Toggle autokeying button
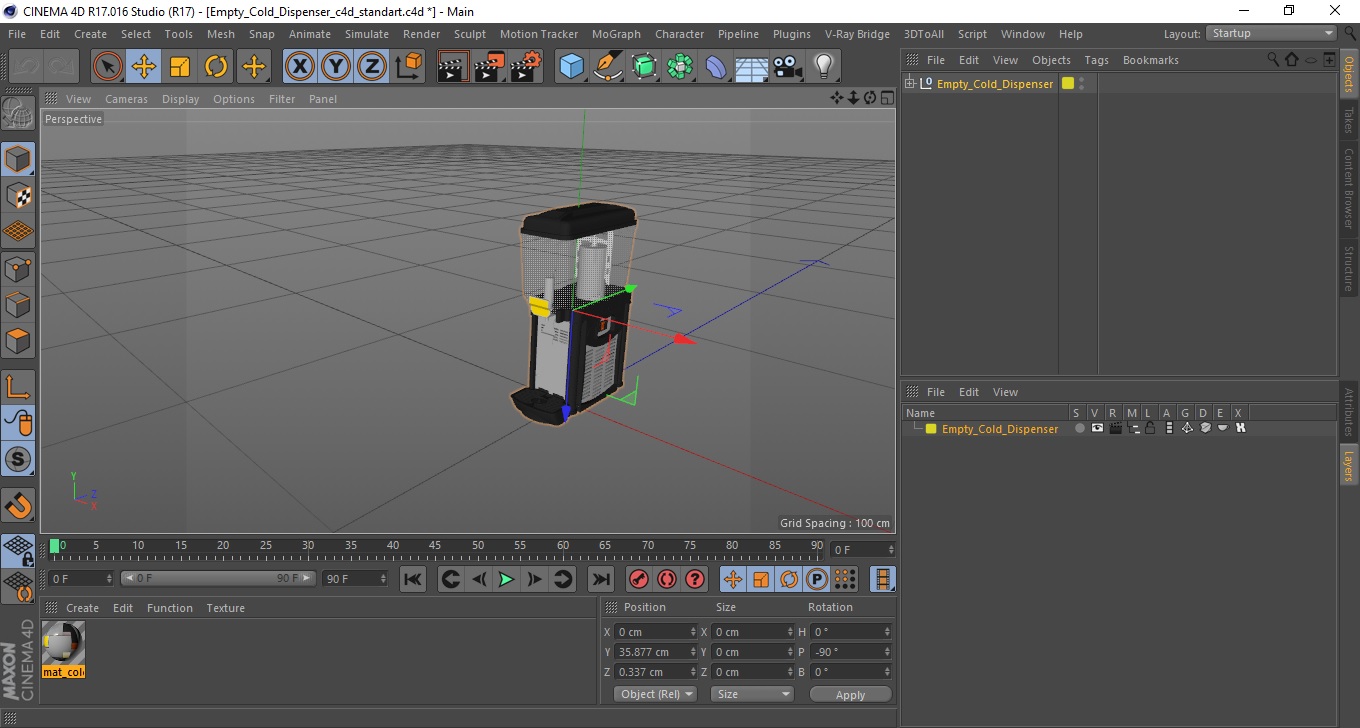This screenshot has height=728, width=1360. click(x=667, y=579)
